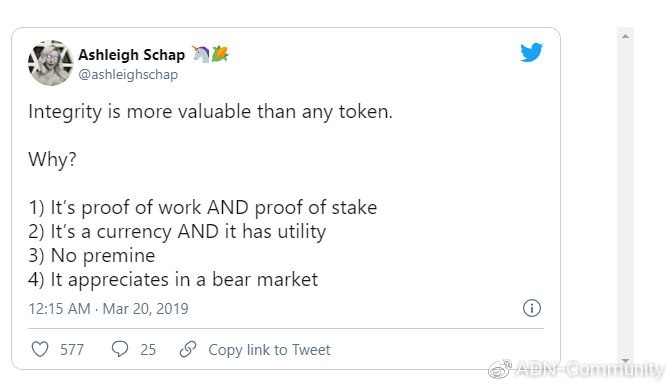
Task: Open the 12:15 AM · Mar 20, 2019 timestamp
Action: (x=108, y=309)
